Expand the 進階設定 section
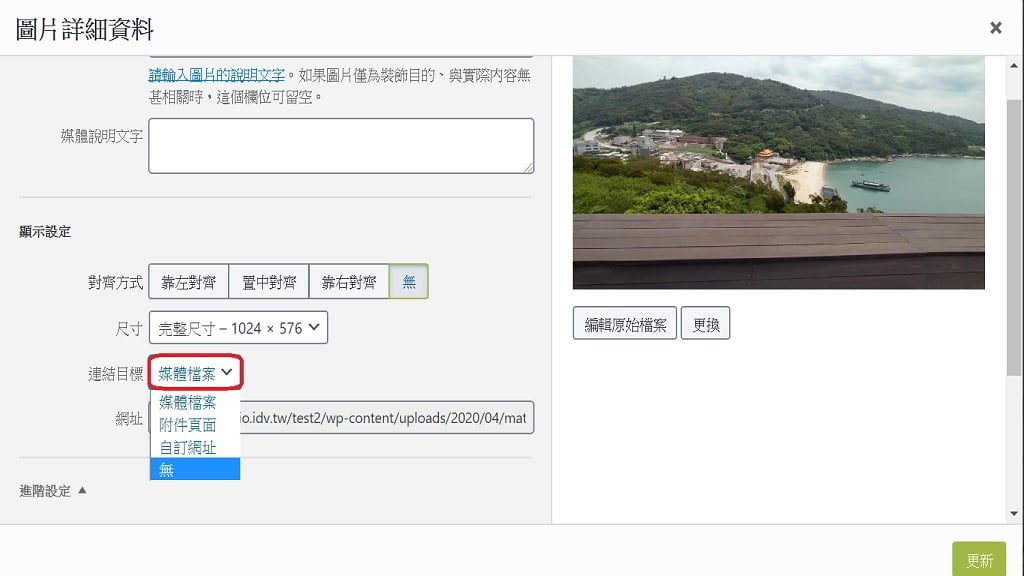 click(52, 491)
